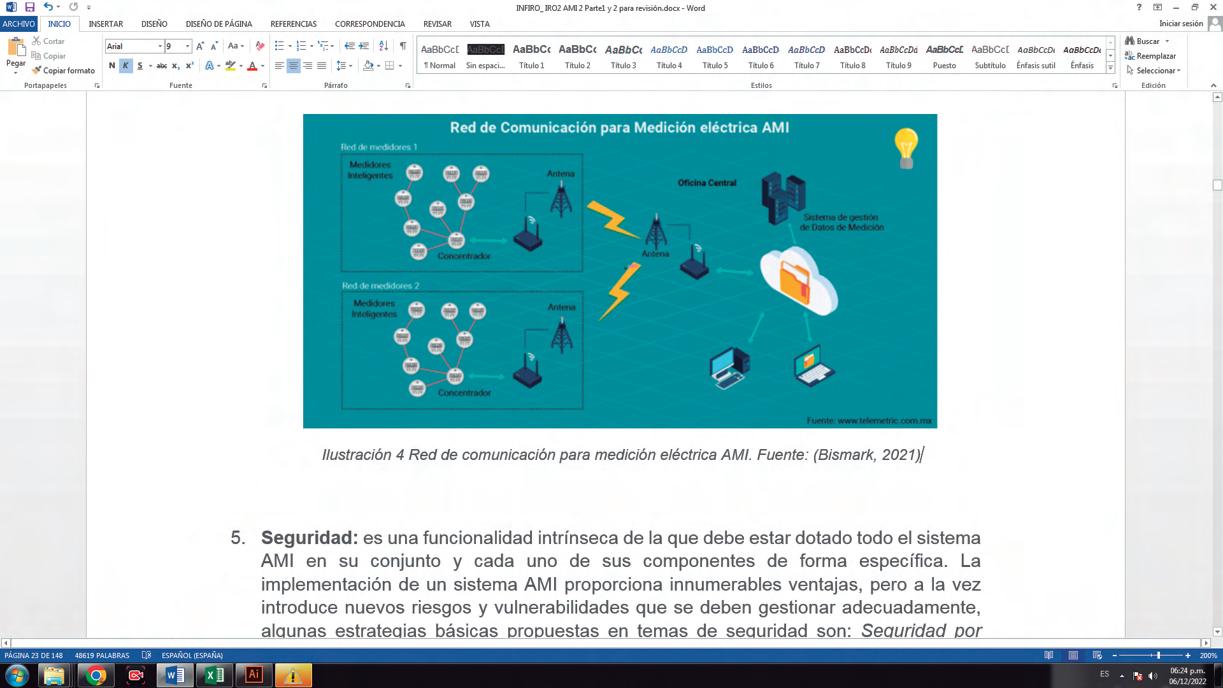Viewport: 1223px width, 688px height.
Task: Increase paragraph indent
Action: 364,46
